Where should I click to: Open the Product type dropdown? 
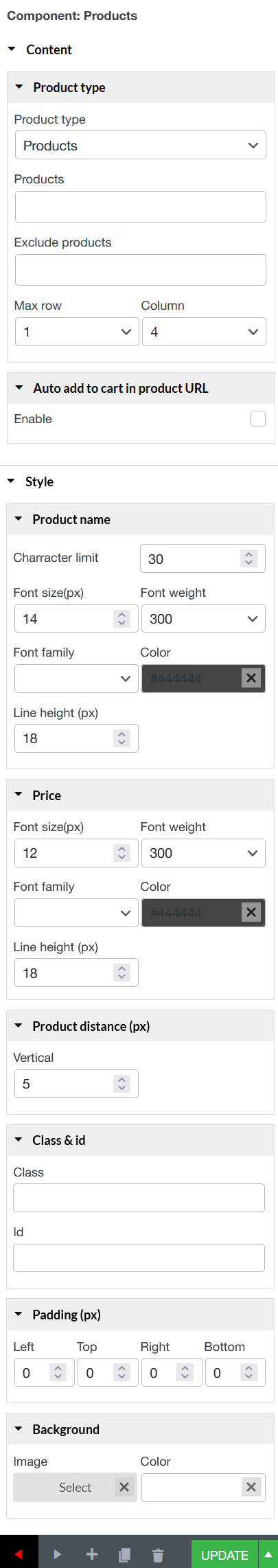(x=141, y=146)
